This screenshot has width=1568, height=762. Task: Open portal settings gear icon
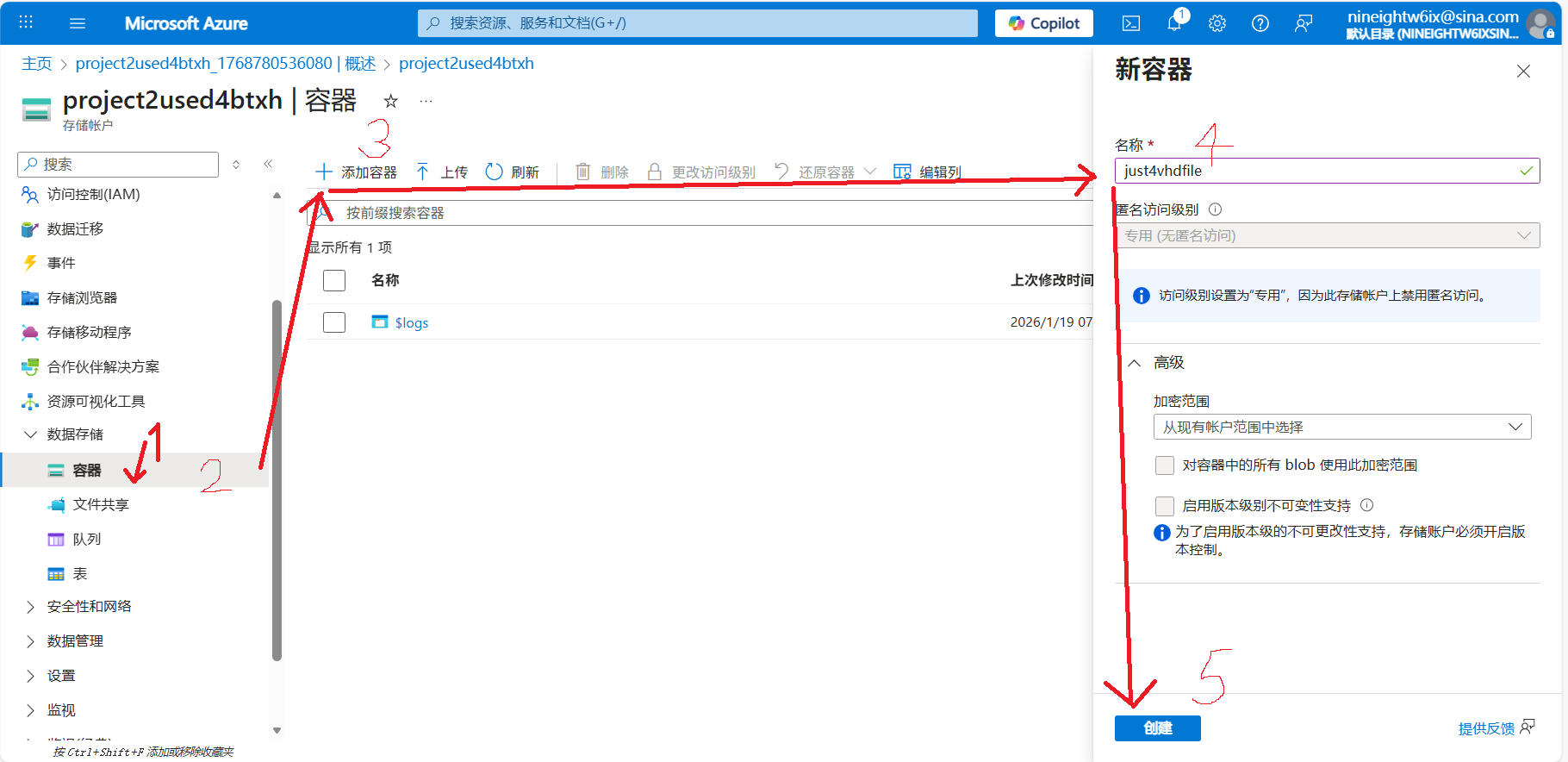1216,23
